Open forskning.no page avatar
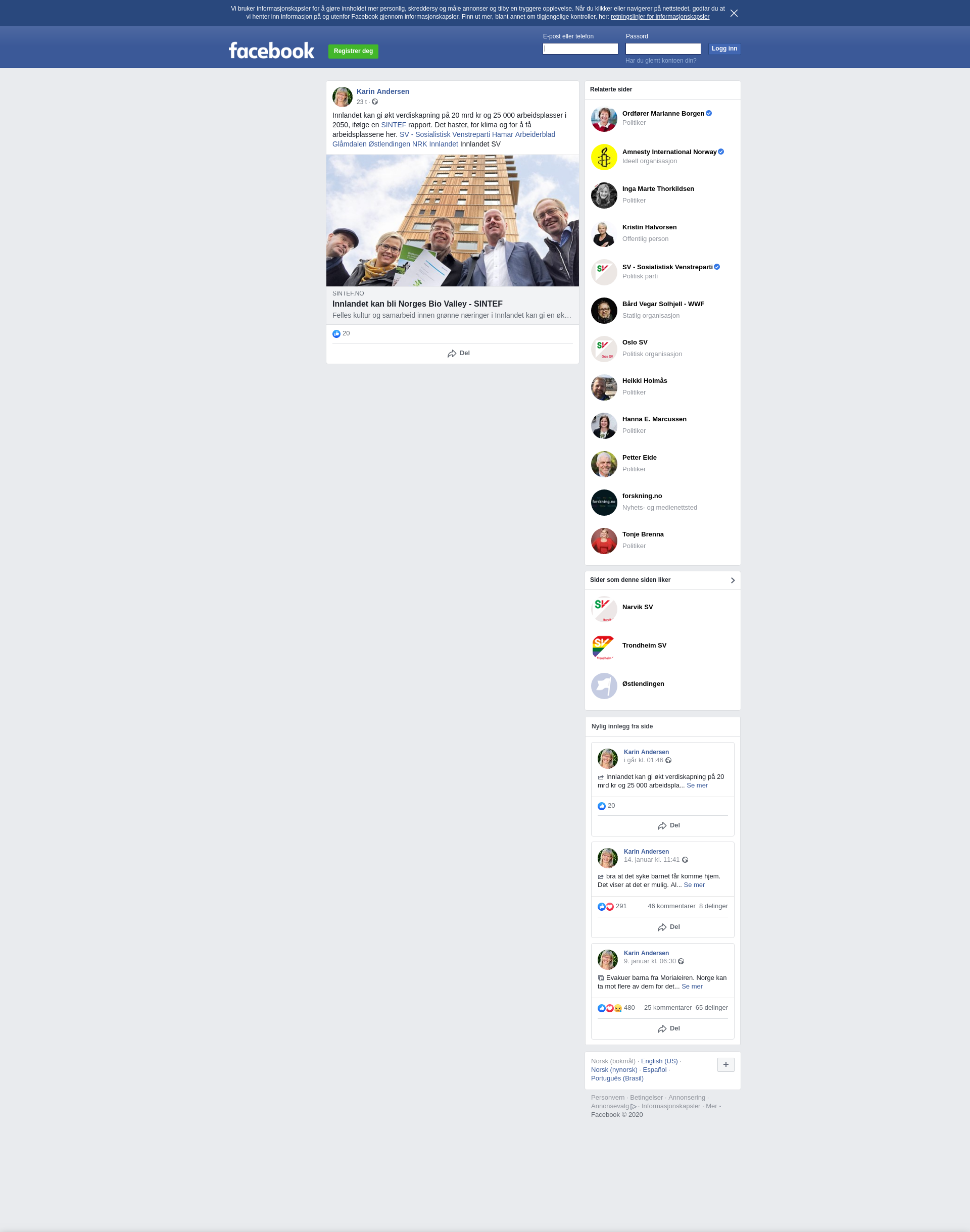 [x=604, y=503]
